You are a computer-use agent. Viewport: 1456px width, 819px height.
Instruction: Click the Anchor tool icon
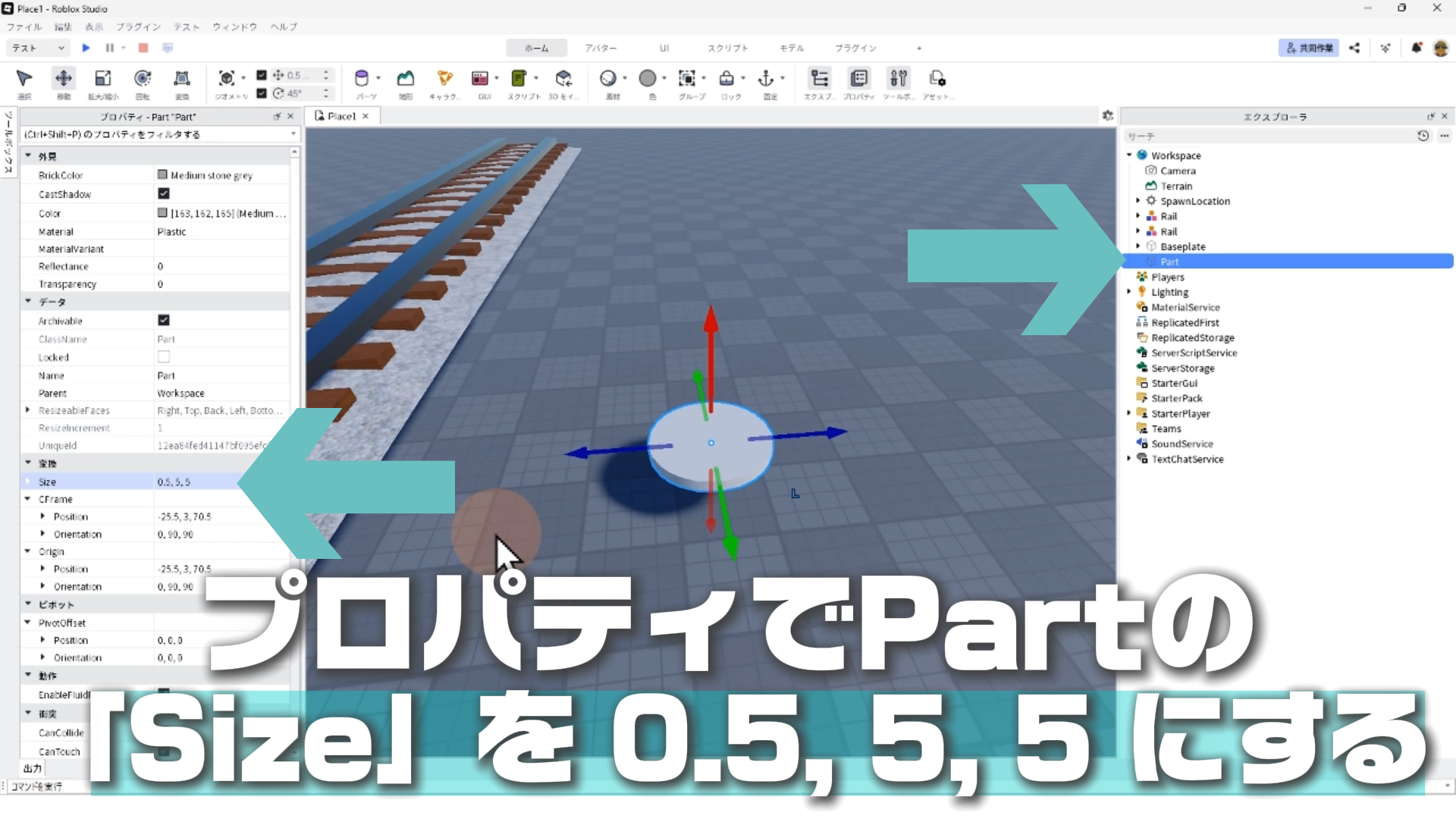pyautogui.click(x=766, y=79)
